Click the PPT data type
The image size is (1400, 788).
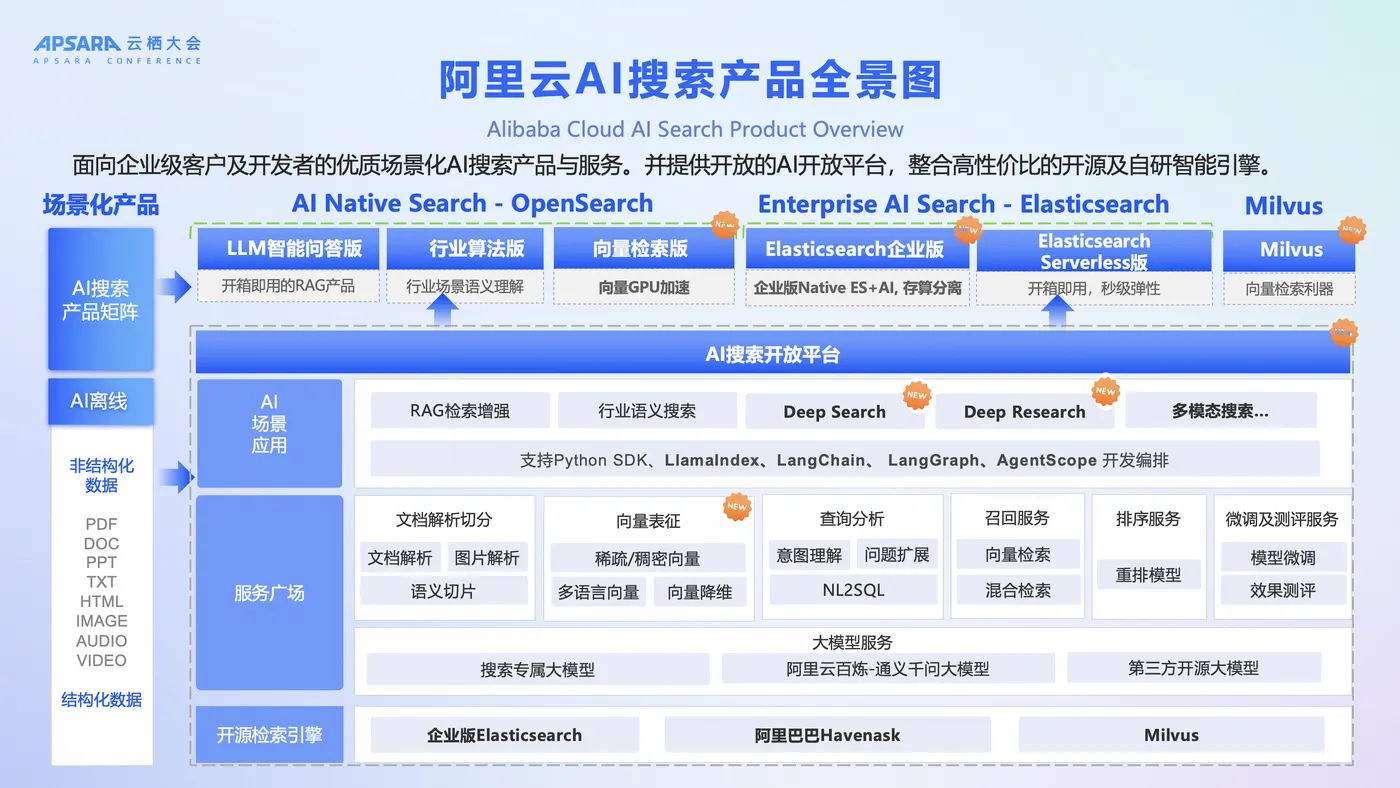pos(101,563)
